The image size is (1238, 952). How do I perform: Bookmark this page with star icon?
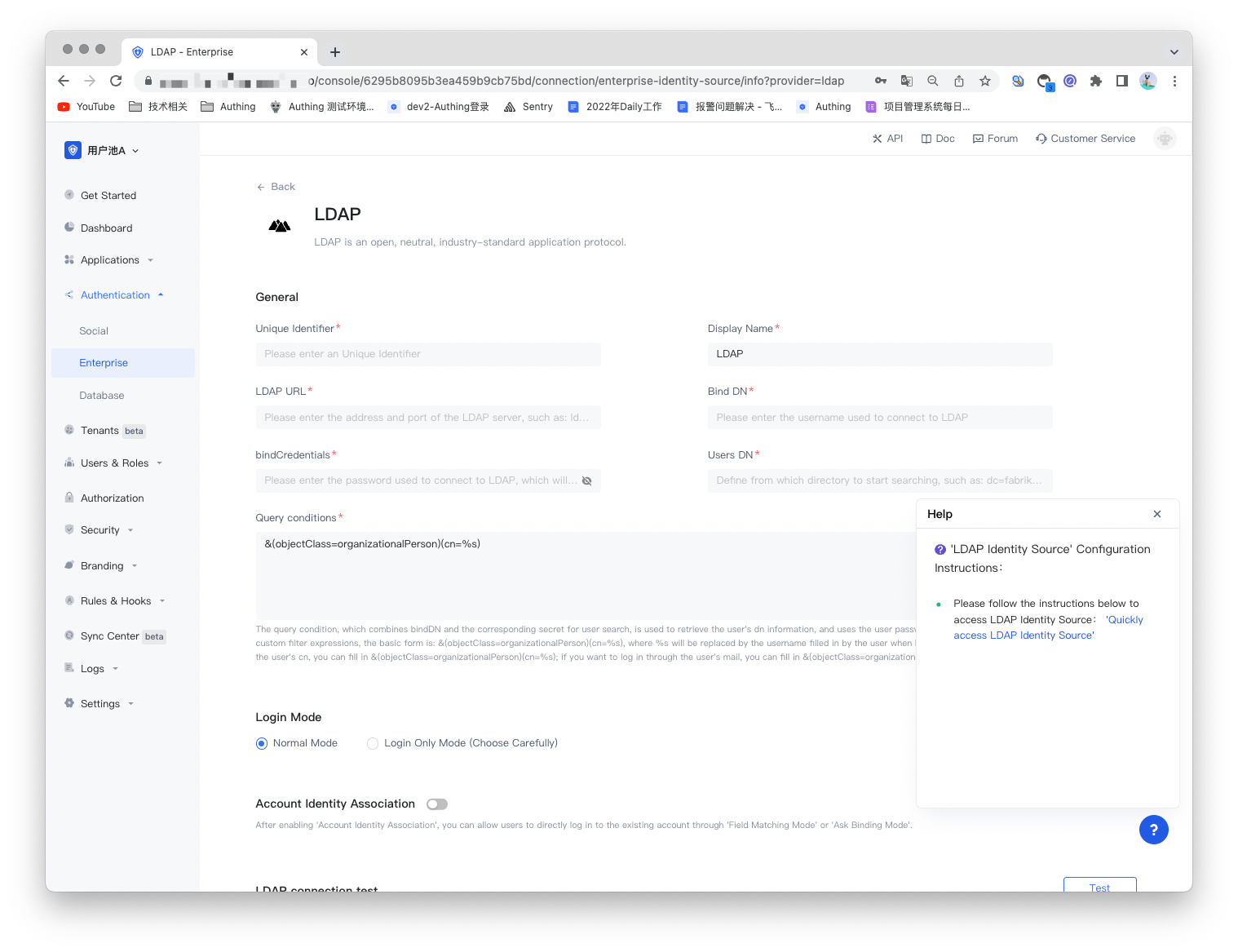985,81
